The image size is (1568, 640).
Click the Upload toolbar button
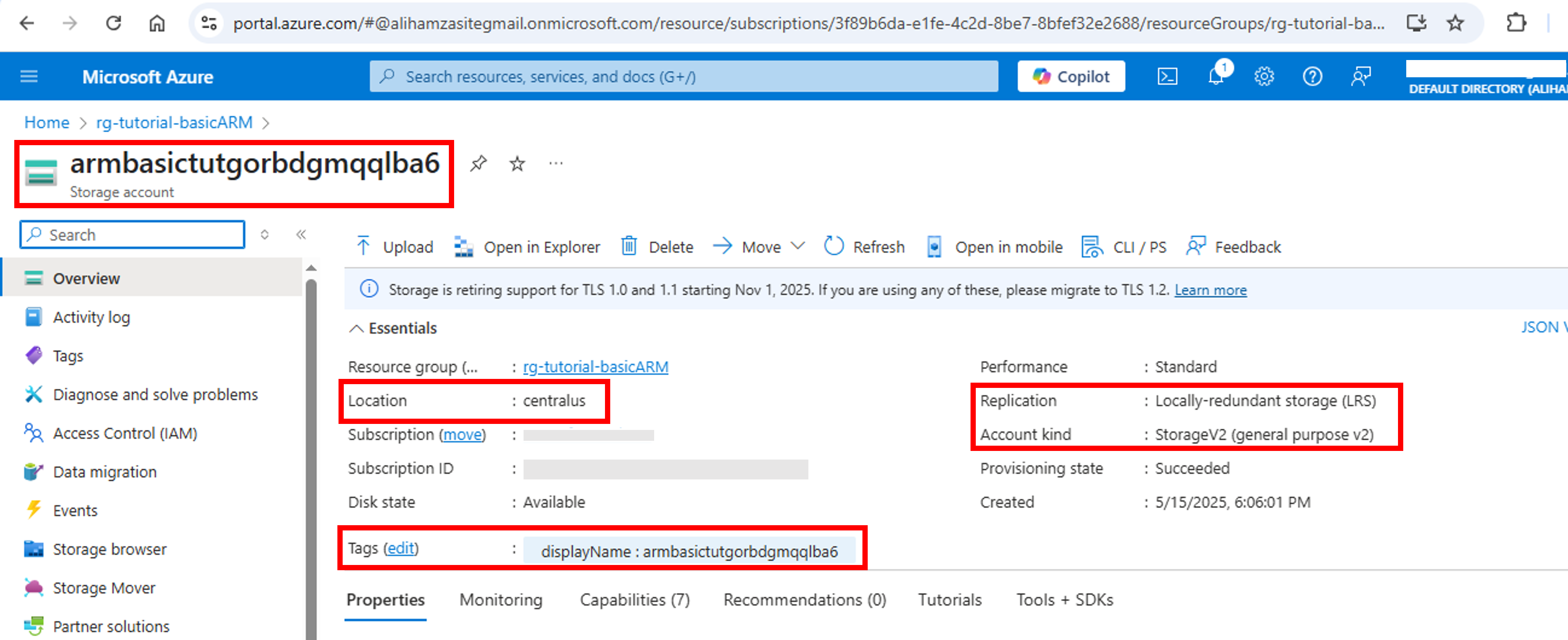[394, 247]
